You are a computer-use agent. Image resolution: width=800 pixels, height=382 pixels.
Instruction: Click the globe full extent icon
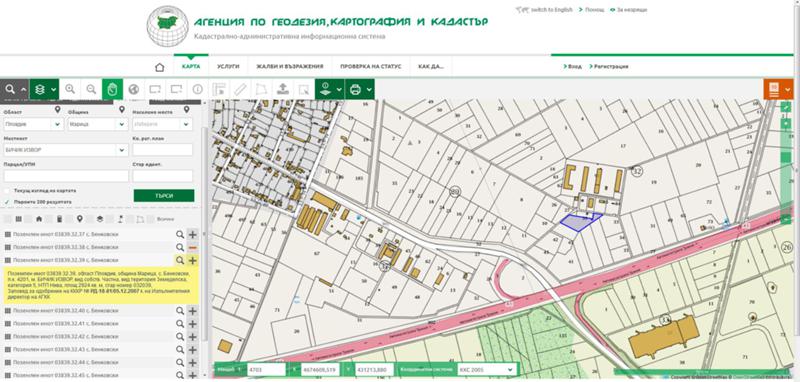pos(134,89)
